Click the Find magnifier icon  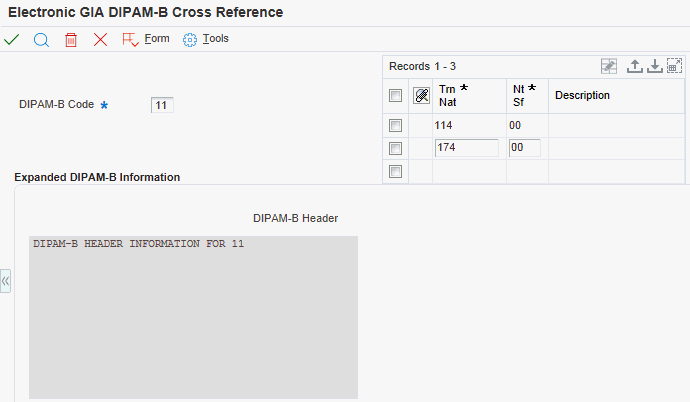coord(41,40)
